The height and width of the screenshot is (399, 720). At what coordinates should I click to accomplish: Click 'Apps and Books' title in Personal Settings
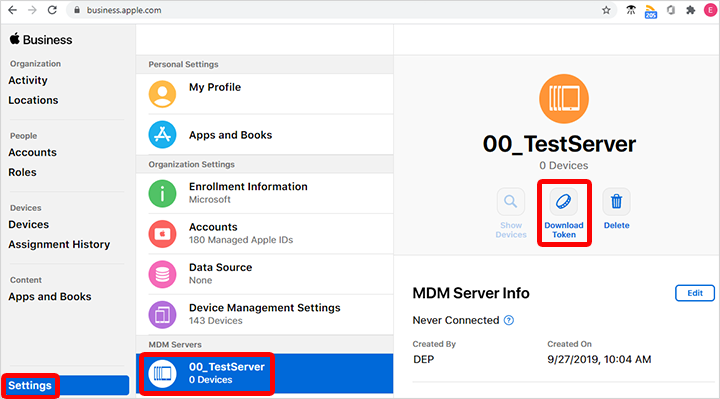[231, 135]
